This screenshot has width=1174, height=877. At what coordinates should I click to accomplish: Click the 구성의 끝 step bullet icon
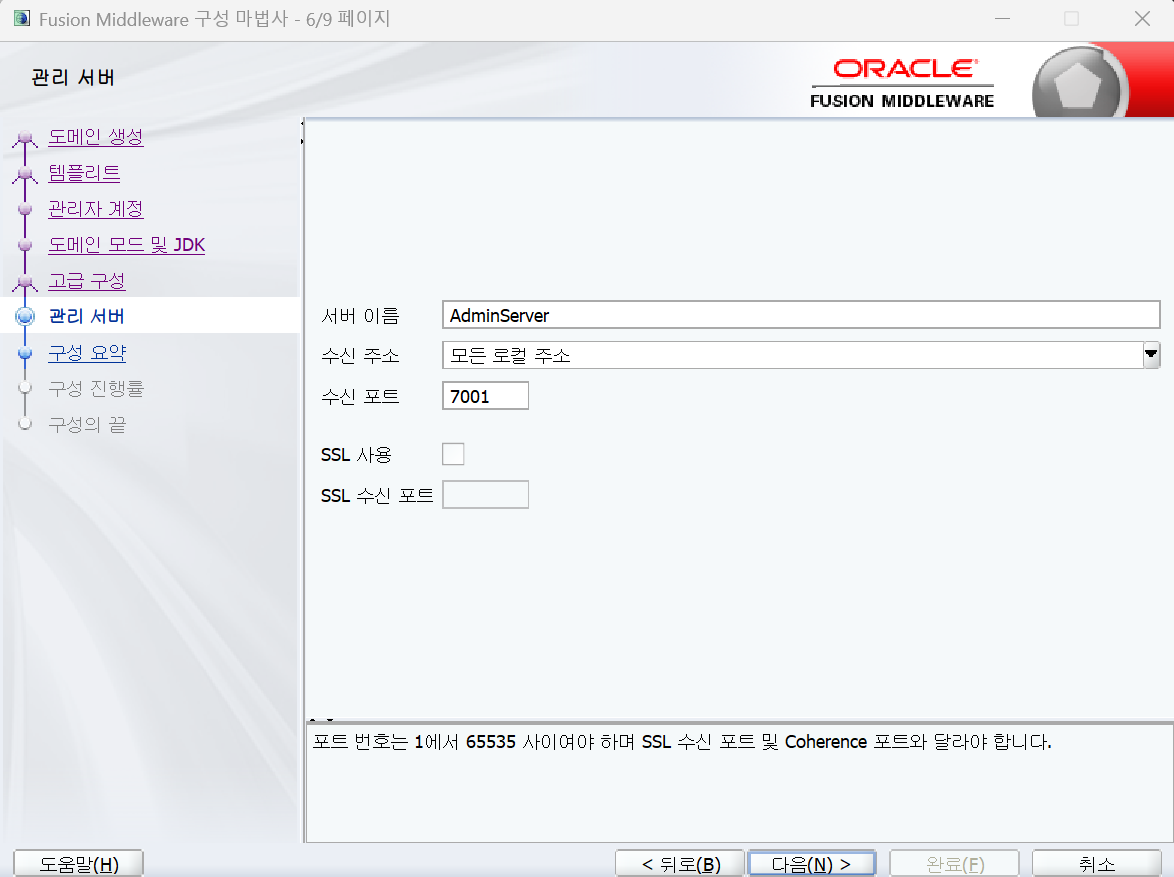[x=25, y=424]
